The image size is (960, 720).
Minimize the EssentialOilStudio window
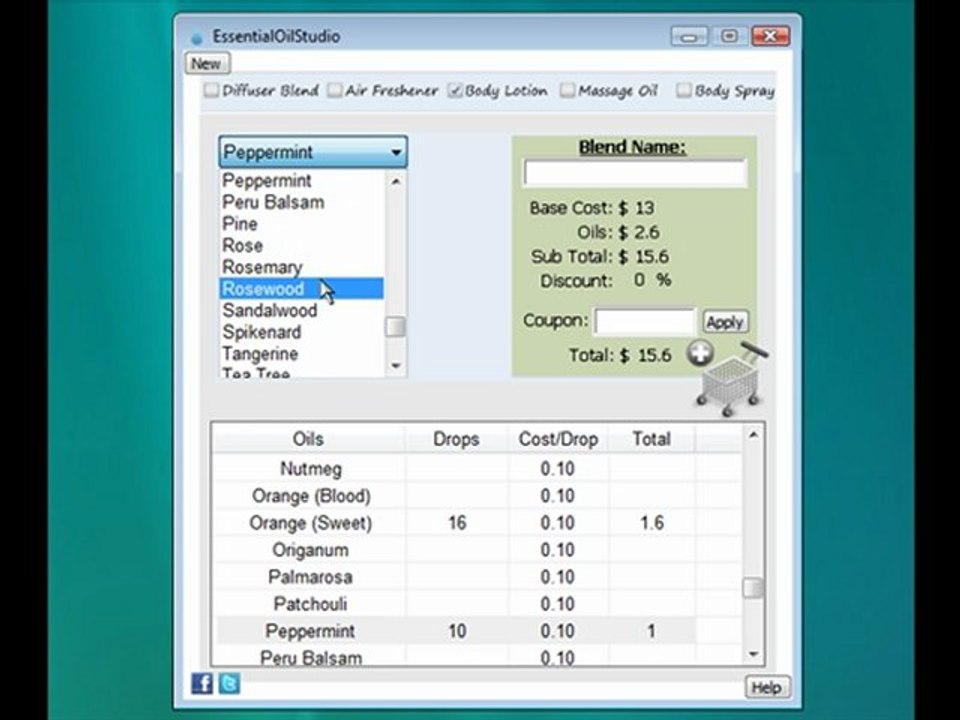[x=689, y=36]
